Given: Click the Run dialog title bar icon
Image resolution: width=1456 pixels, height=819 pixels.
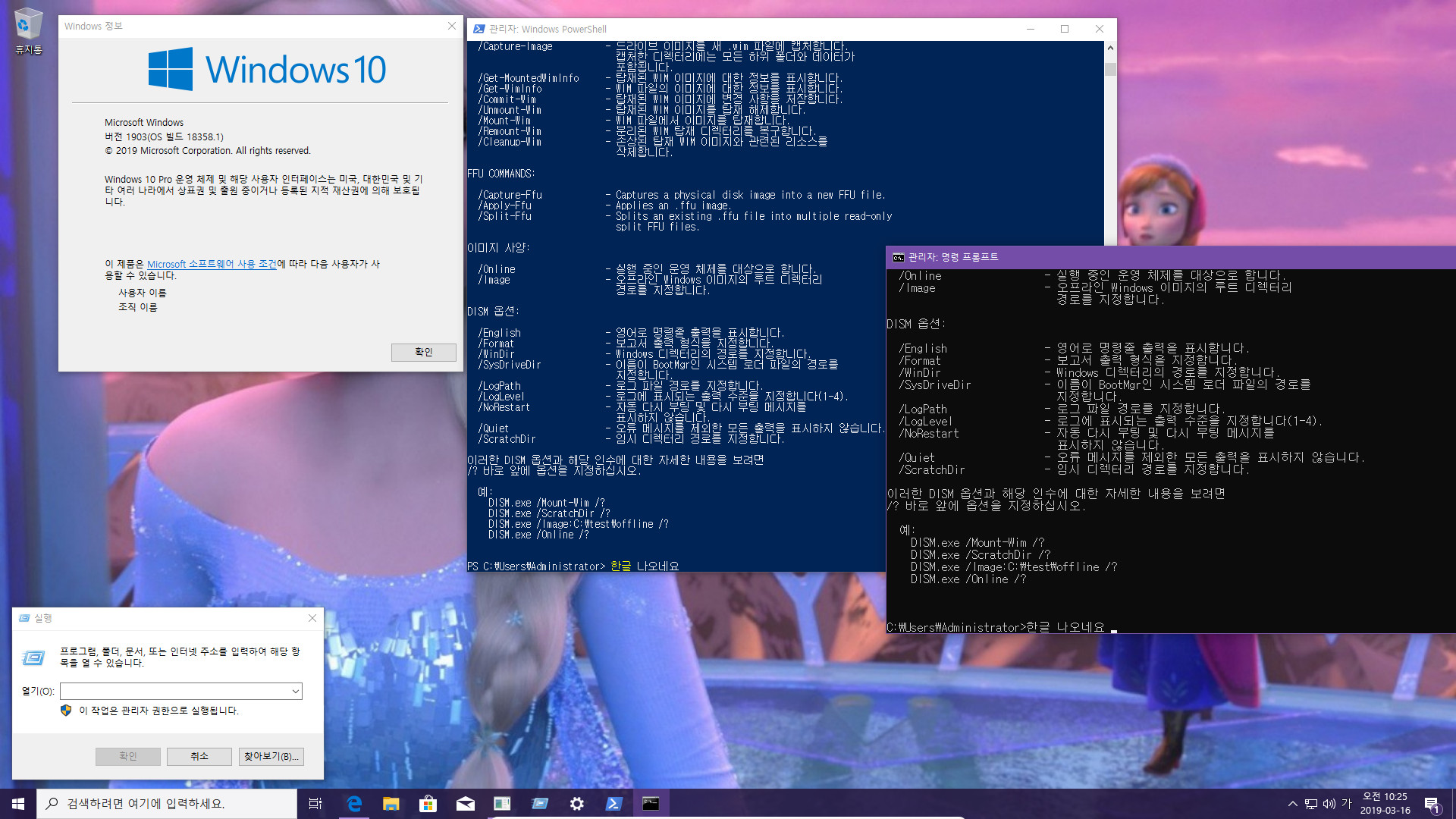Looking at the screenshot, I should [x=24, y=618].
